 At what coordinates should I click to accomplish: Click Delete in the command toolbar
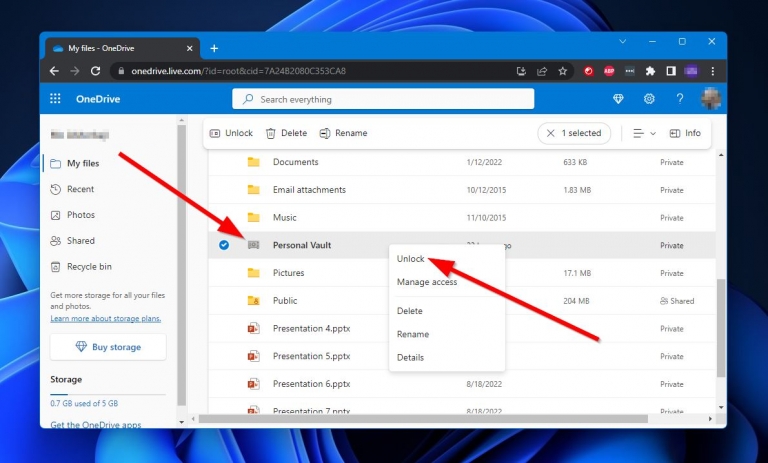point(286,133)
